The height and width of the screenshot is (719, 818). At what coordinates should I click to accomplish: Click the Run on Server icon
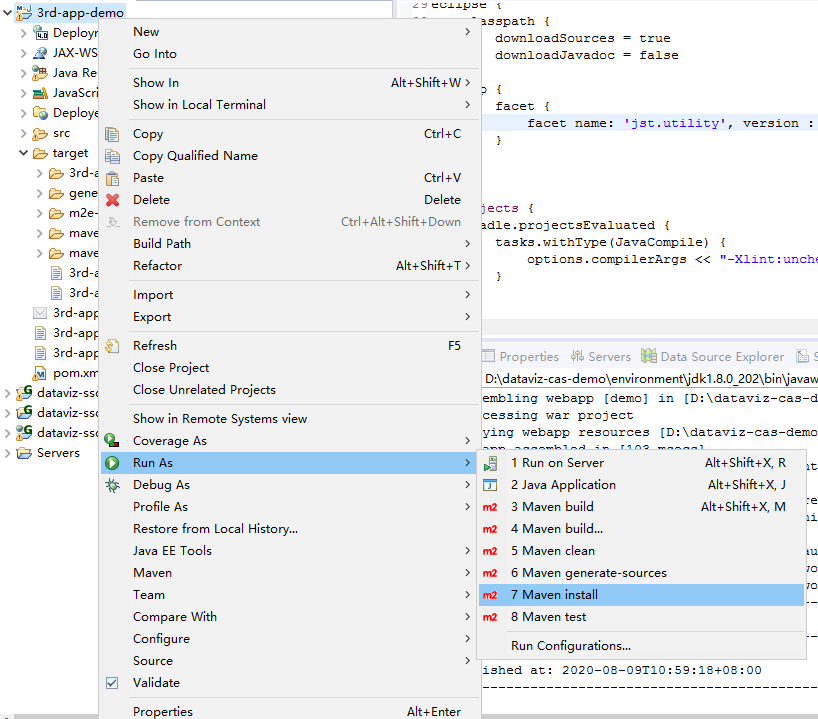click(490, 463)
